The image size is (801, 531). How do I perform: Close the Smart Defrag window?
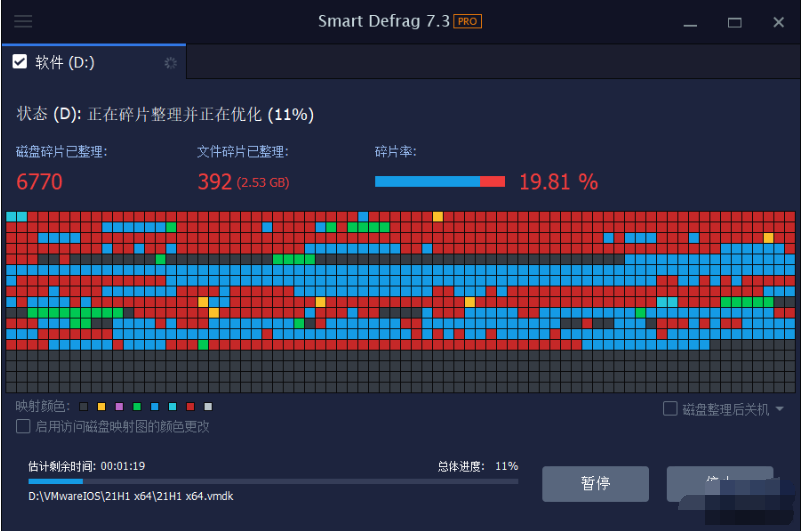779,22
